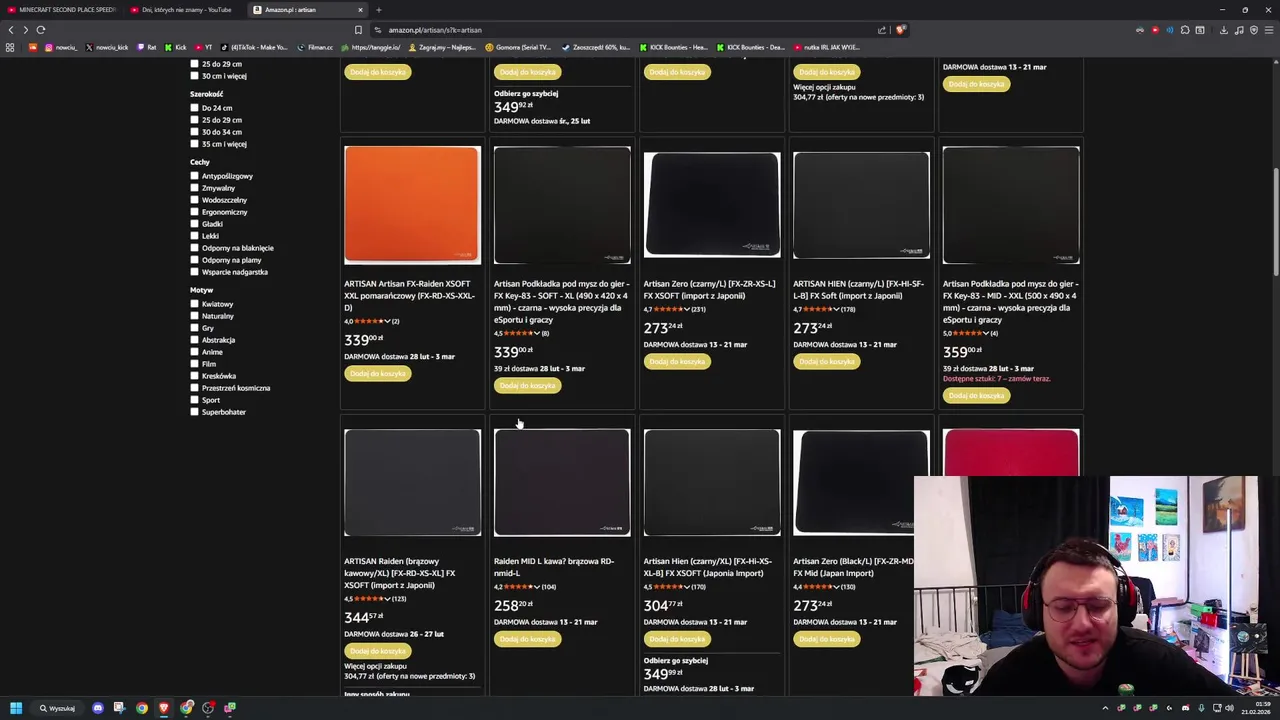Screen dimensions: 1280x720
Task: Click the share page icon in address bar
Action: click(881, 30)
